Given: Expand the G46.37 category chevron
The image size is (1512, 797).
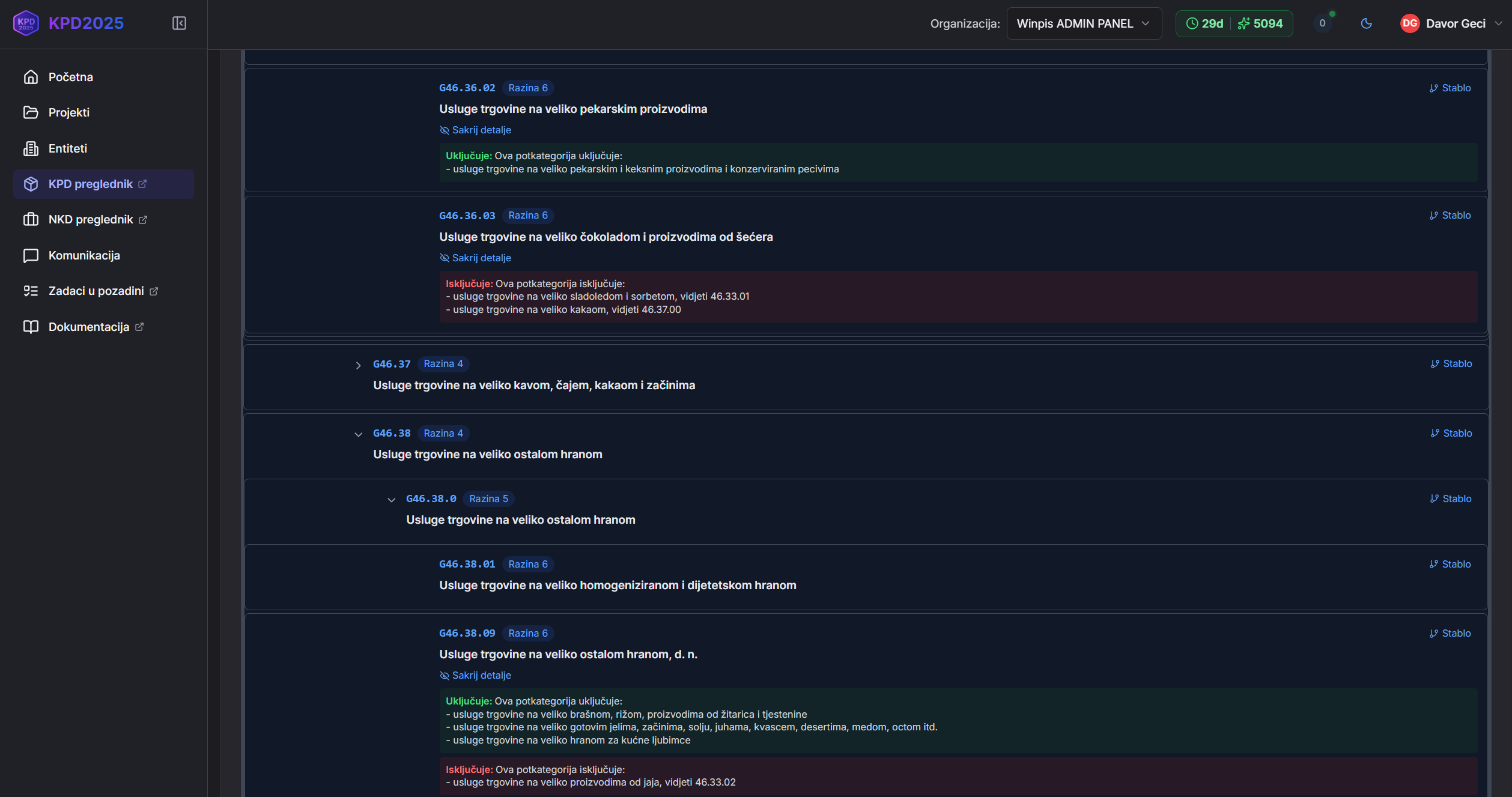Looking at the screenshot, I should click(x=358, y=365).
